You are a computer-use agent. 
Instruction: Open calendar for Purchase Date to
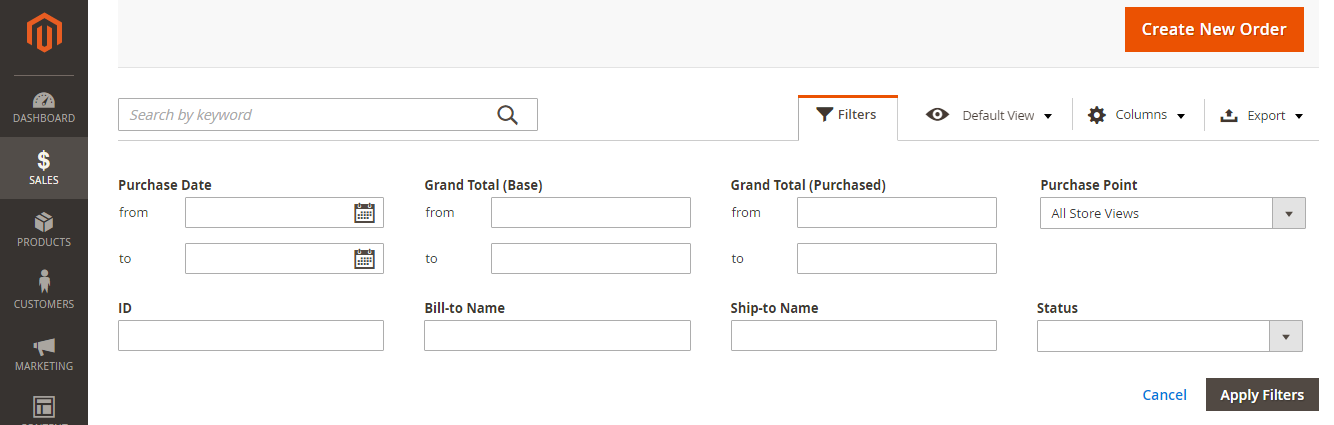tap(365, 258)
